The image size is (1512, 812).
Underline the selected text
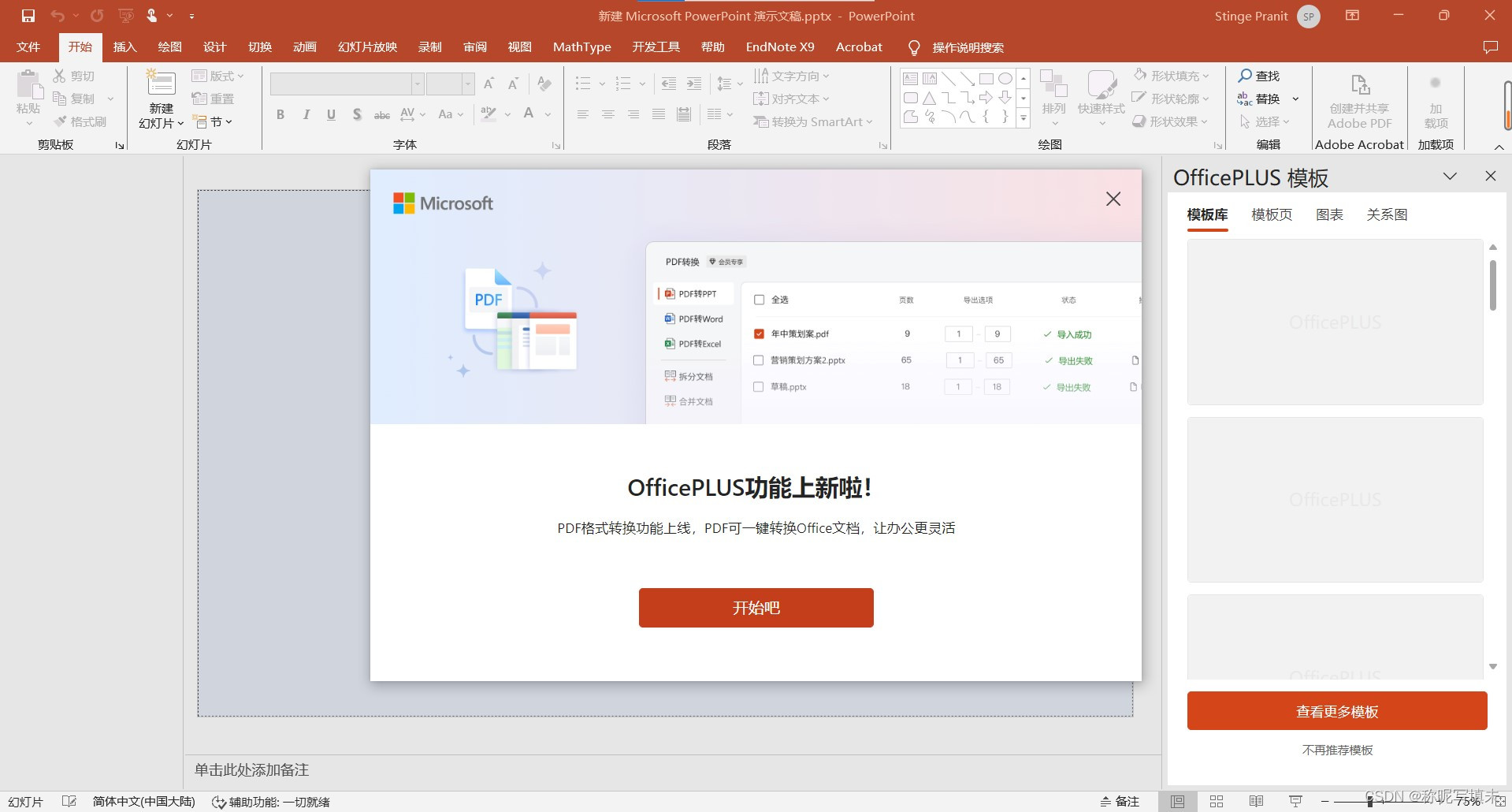(331, 114)
